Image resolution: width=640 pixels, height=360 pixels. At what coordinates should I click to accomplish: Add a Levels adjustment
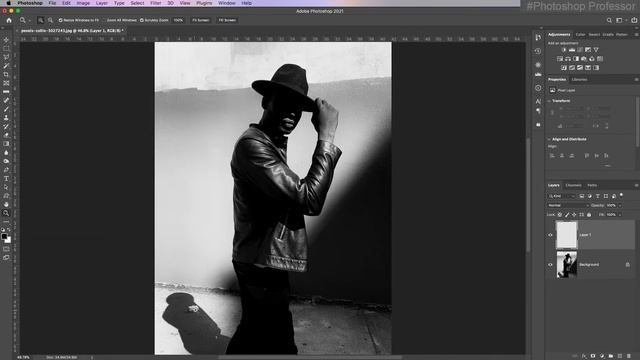point(572,50)
